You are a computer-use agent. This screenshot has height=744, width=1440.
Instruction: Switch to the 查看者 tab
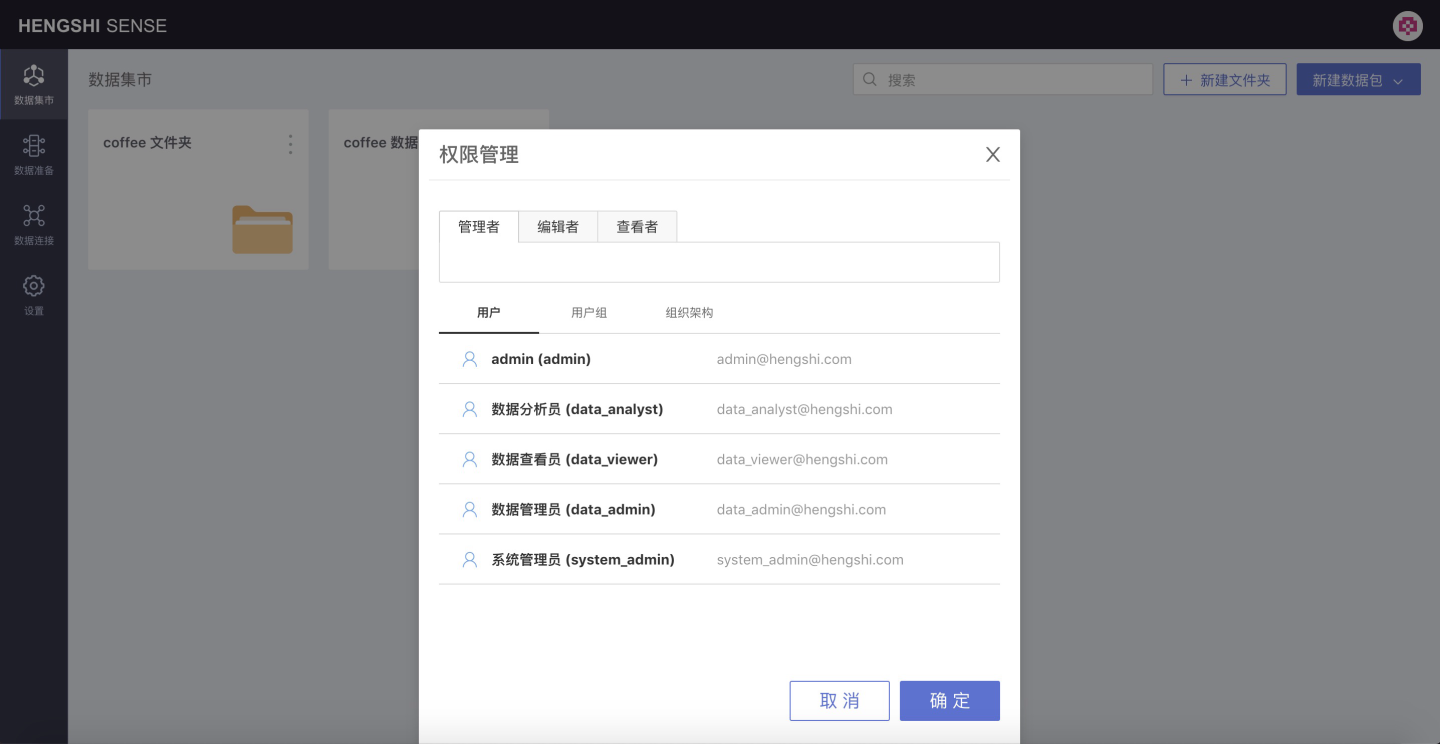(x=637, y=227)
